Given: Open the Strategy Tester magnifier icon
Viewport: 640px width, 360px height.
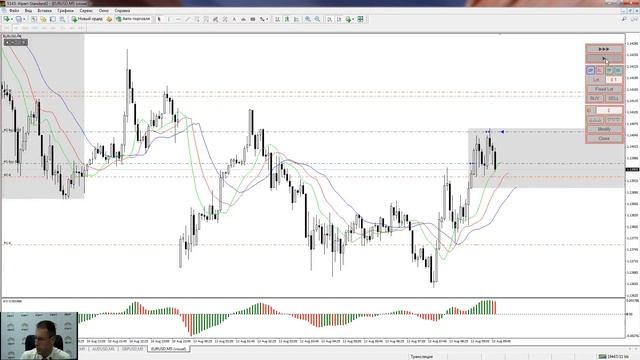Looking at the screenshot, I should 62,19.
